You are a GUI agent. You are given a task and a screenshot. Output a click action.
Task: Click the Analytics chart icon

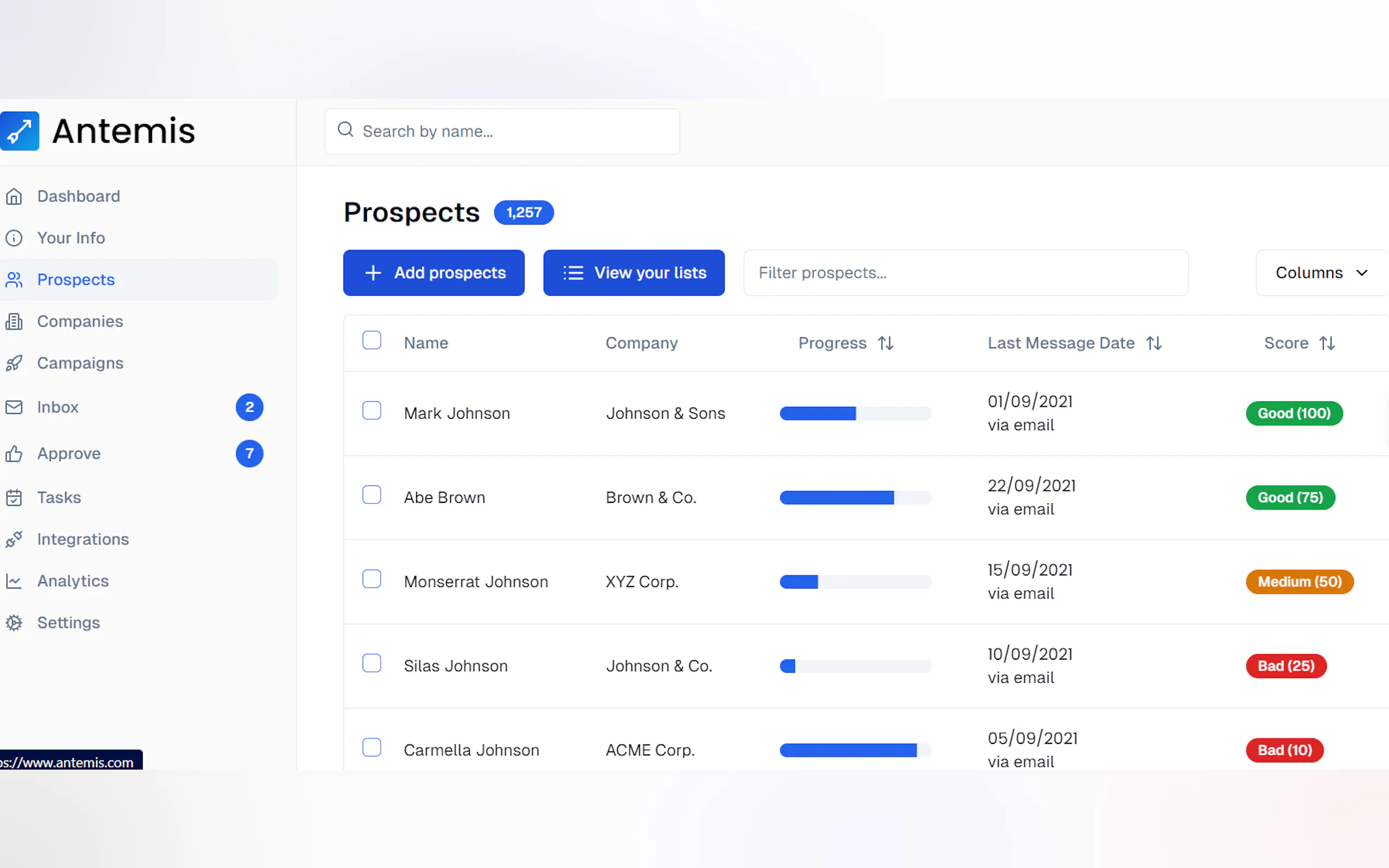click(14, 581)
